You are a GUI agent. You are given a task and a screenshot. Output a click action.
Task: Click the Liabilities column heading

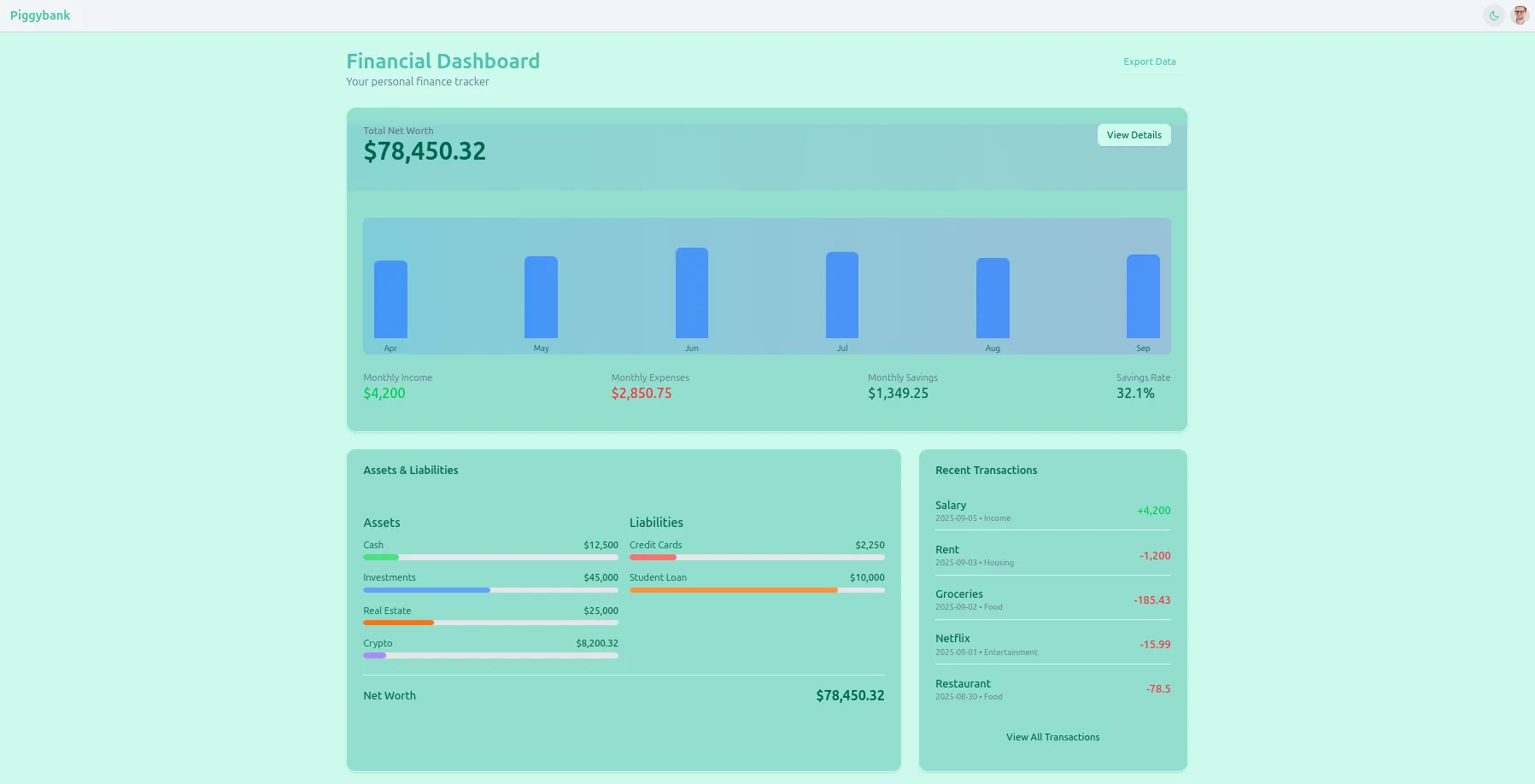656,523
